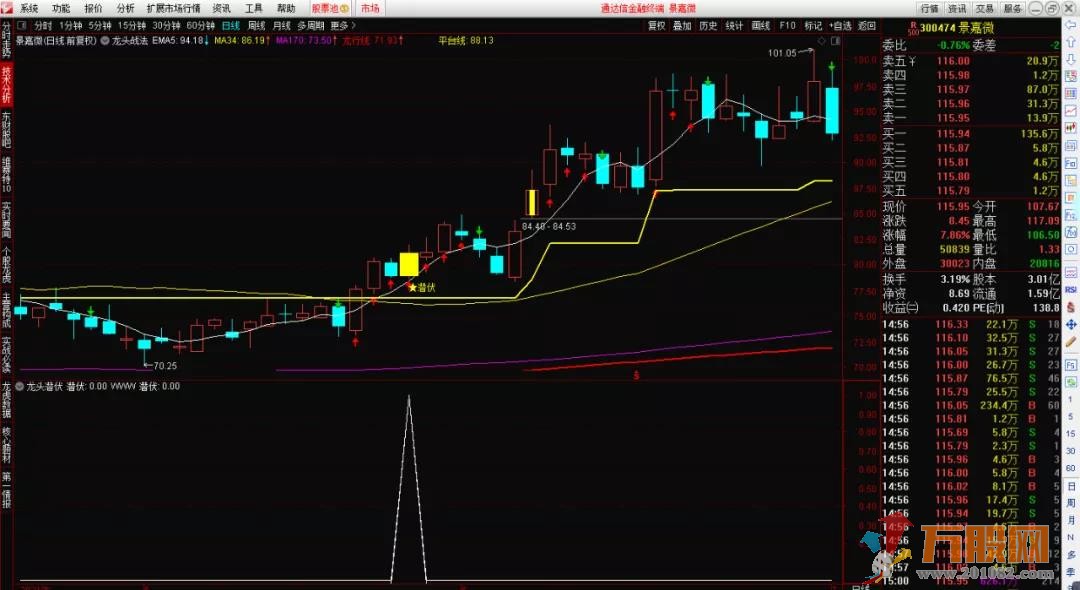
Task: Switch right toolbar period to 周
Action: point(1070,503)
